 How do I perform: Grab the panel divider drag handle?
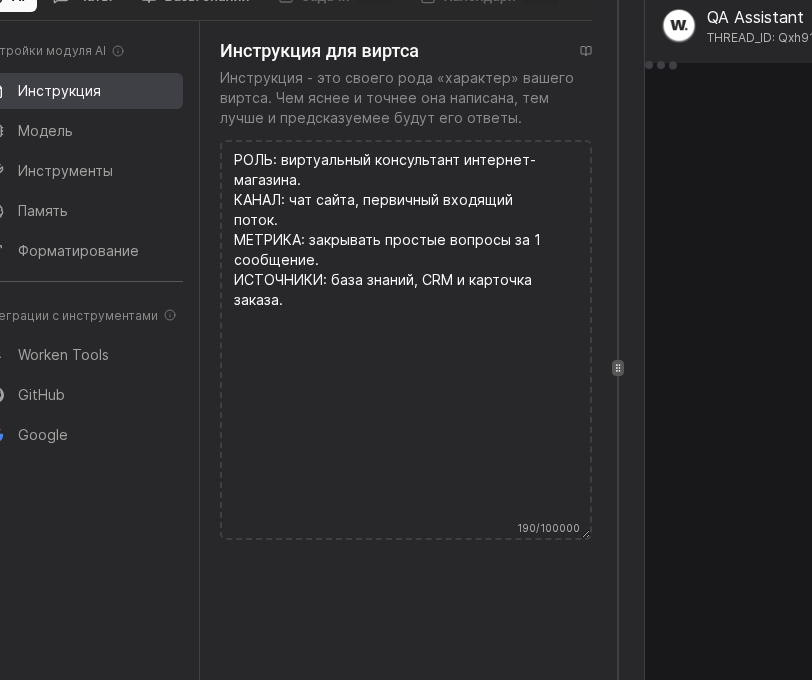pos(618,368)
